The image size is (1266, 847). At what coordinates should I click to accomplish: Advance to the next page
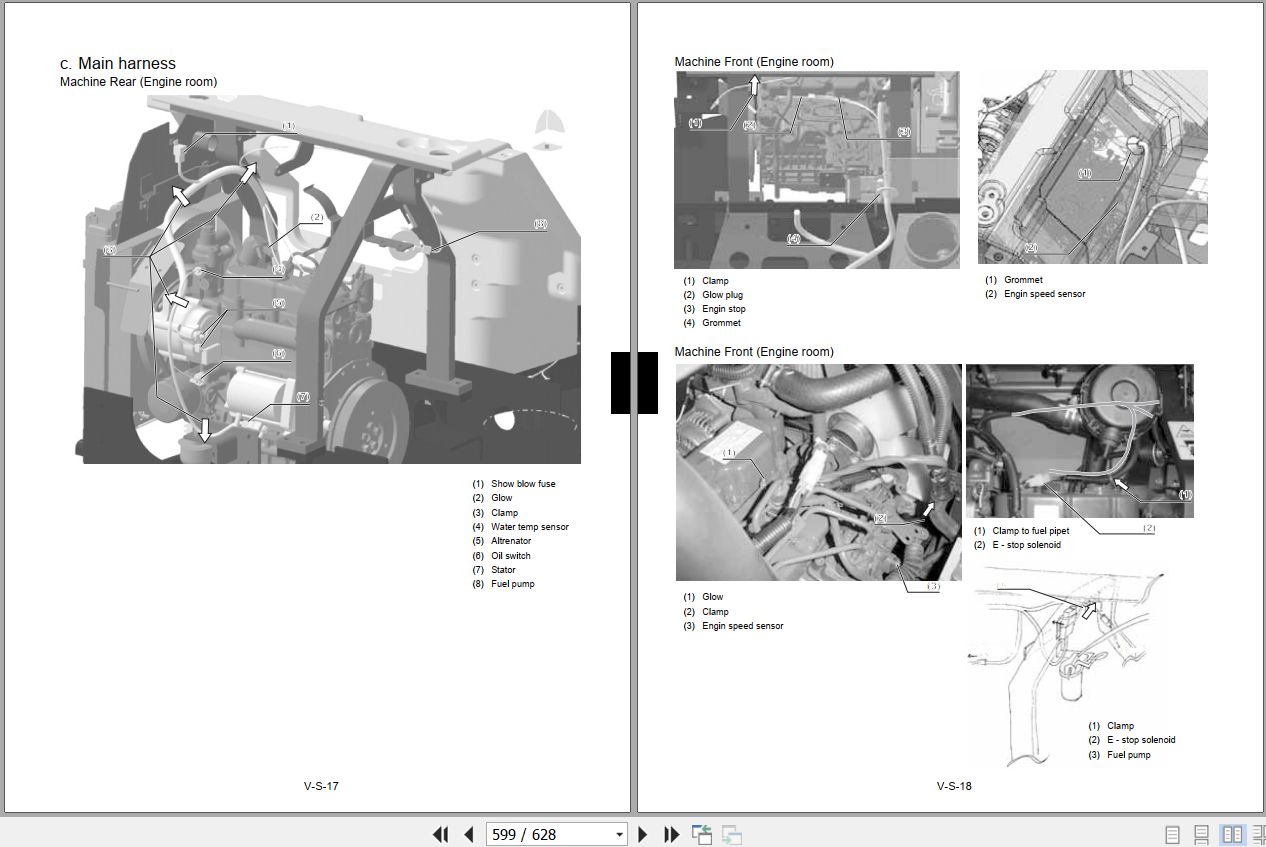point(643,834)
